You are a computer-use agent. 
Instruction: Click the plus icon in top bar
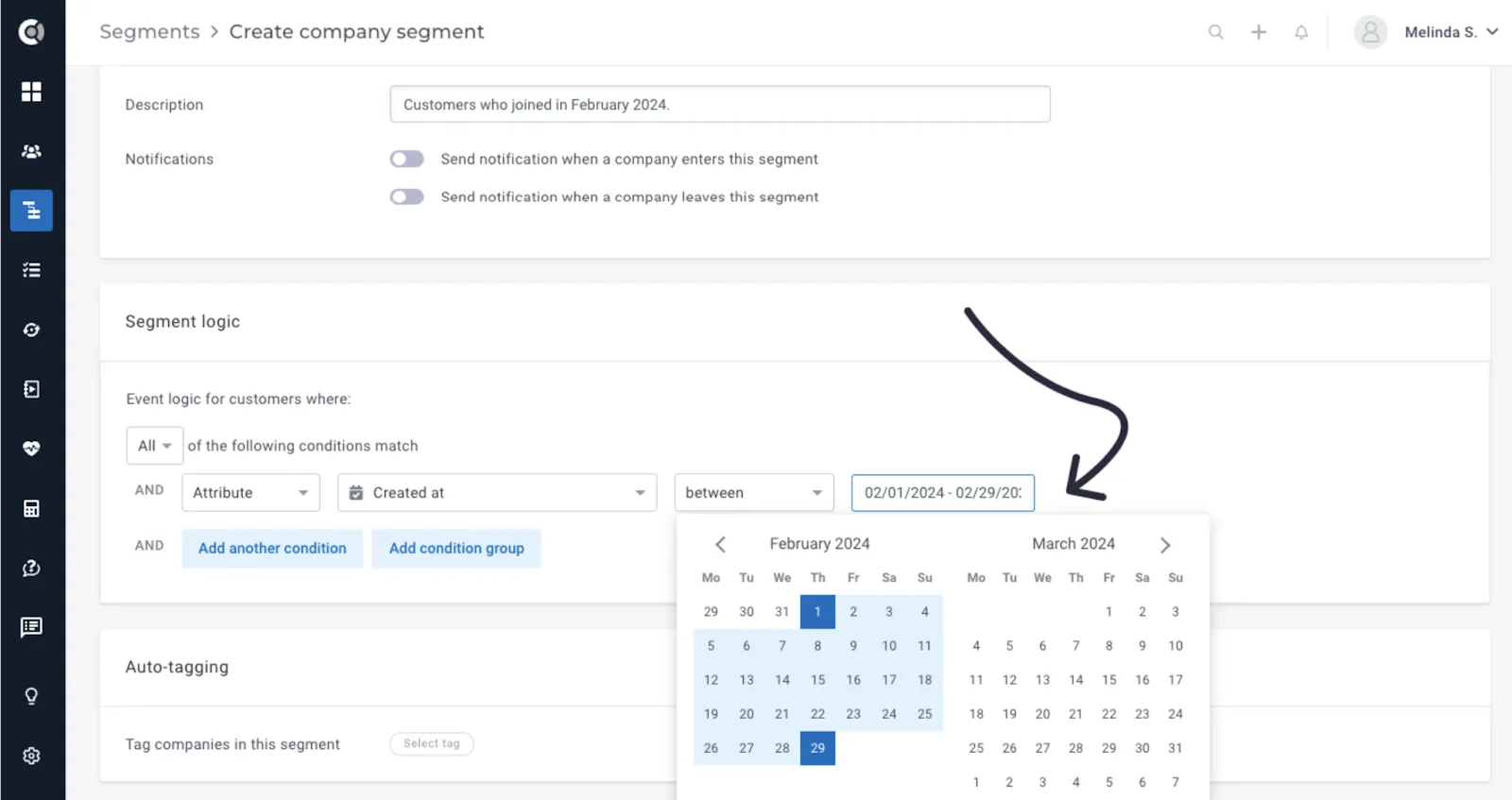(x=1259, y=32)
